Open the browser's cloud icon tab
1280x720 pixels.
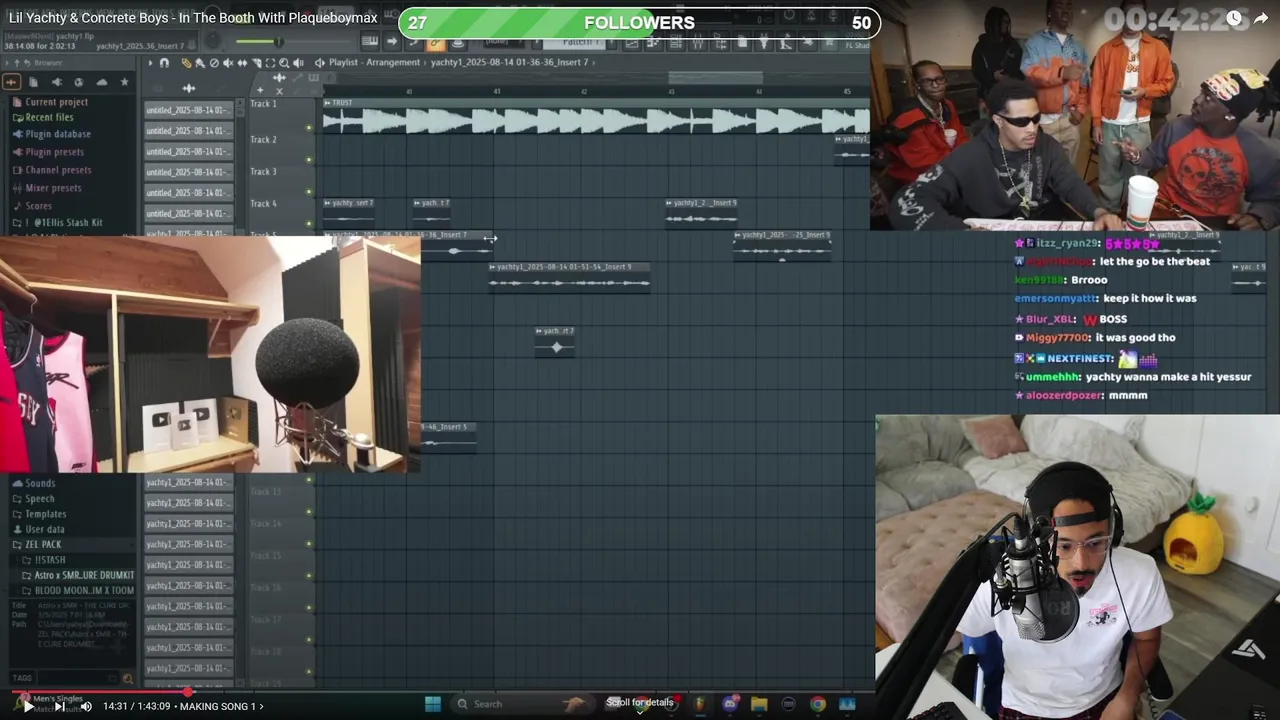click(x=102, y=82)
